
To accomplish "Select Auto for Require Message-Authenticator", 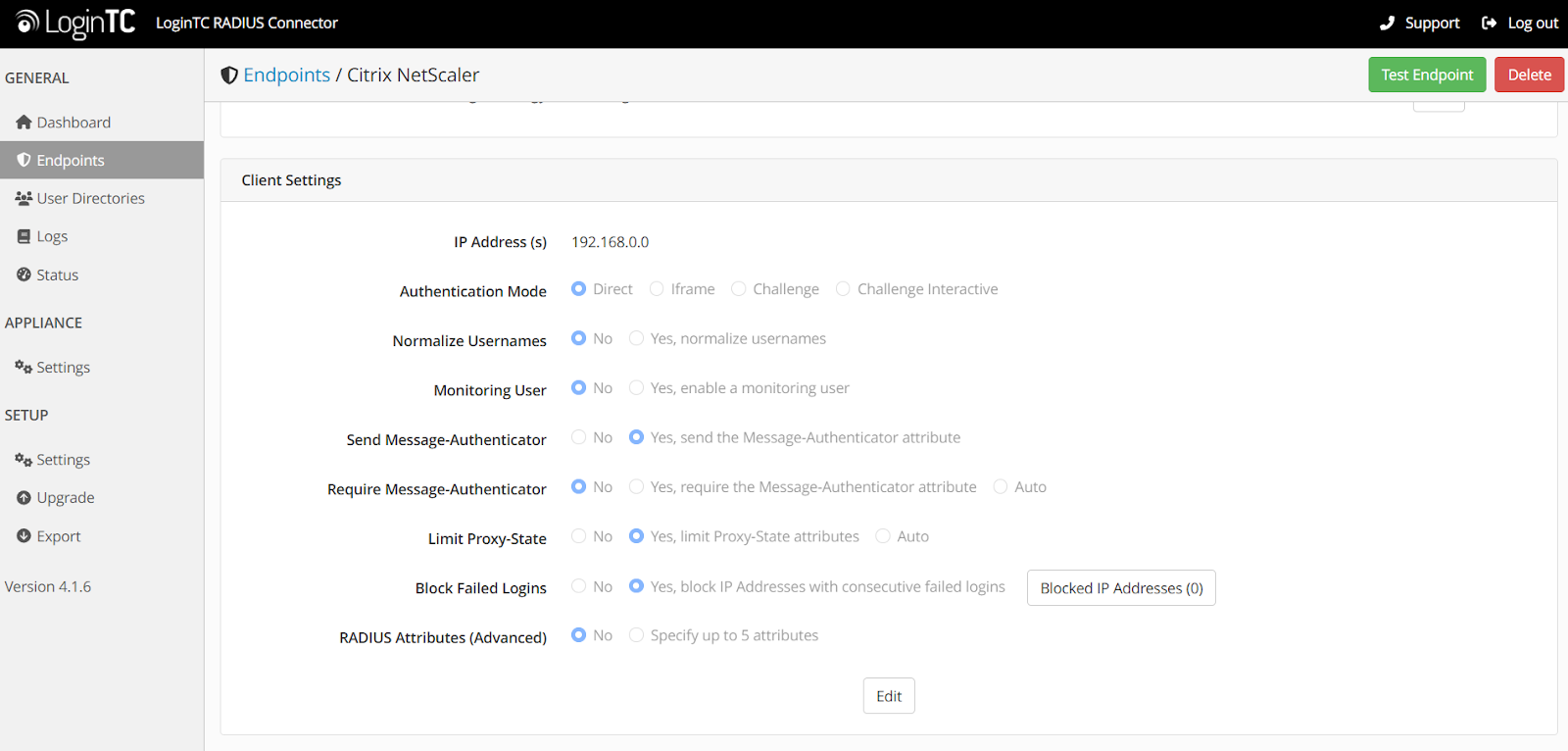I will pyautogui.click(x=1001, y=486).
